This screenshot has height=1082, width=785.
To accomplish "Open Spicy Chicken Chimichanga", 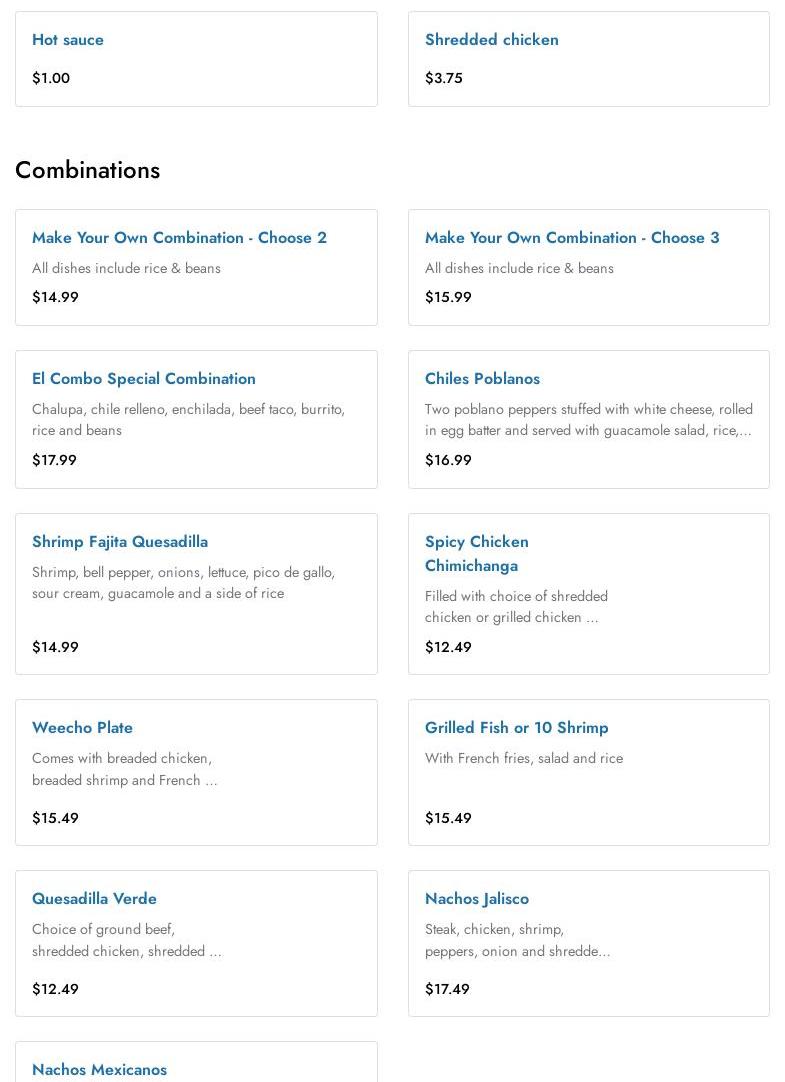I will pyautogui.click(x=477, y=553).
